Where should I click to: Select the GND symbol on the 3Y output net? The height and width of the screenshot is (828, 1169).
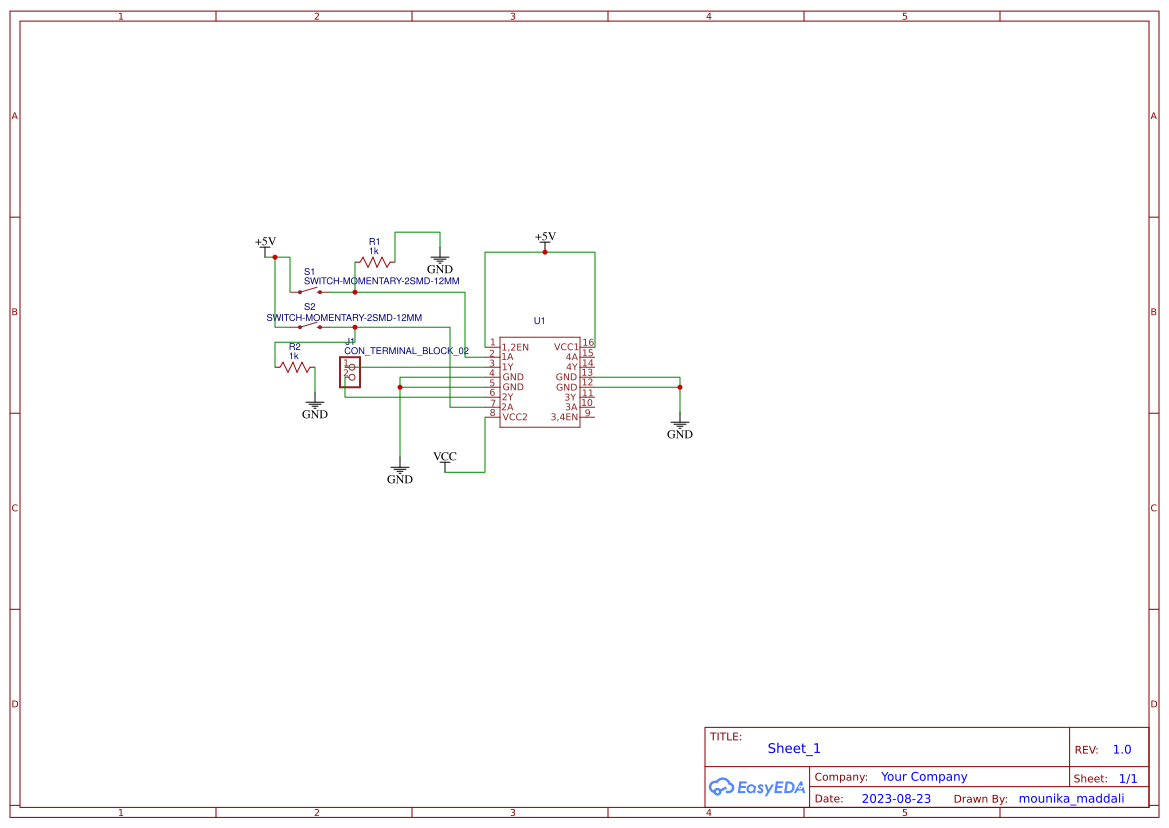(x=679, y=428)
